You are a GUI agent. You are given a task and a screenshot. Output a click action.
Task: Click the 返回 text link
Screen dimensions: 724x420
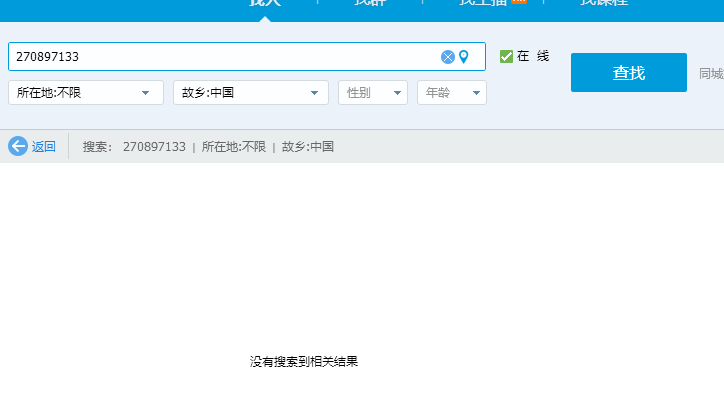coord(44,147)
